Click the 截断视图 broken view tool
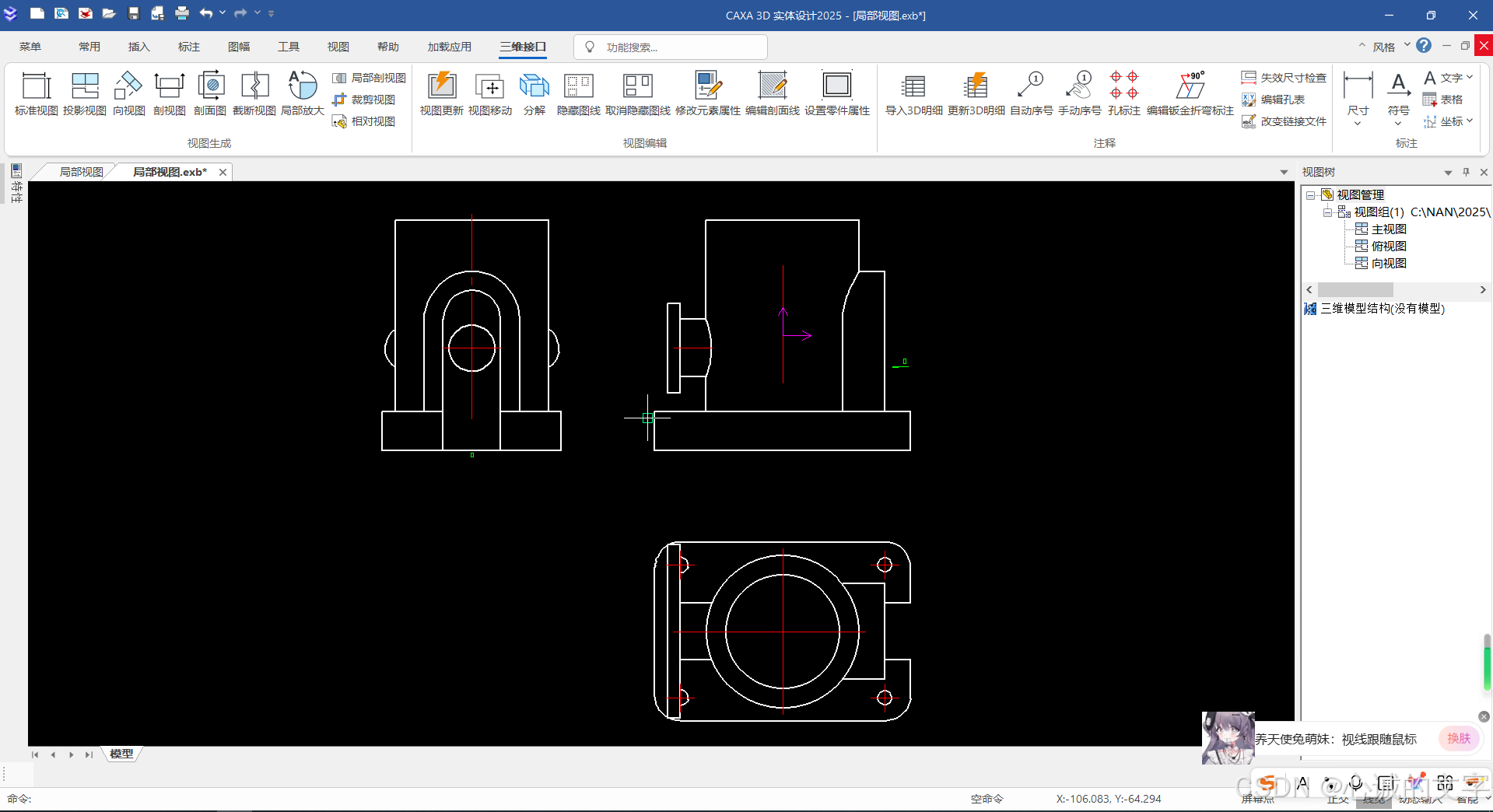 click(x=254, y=94)
